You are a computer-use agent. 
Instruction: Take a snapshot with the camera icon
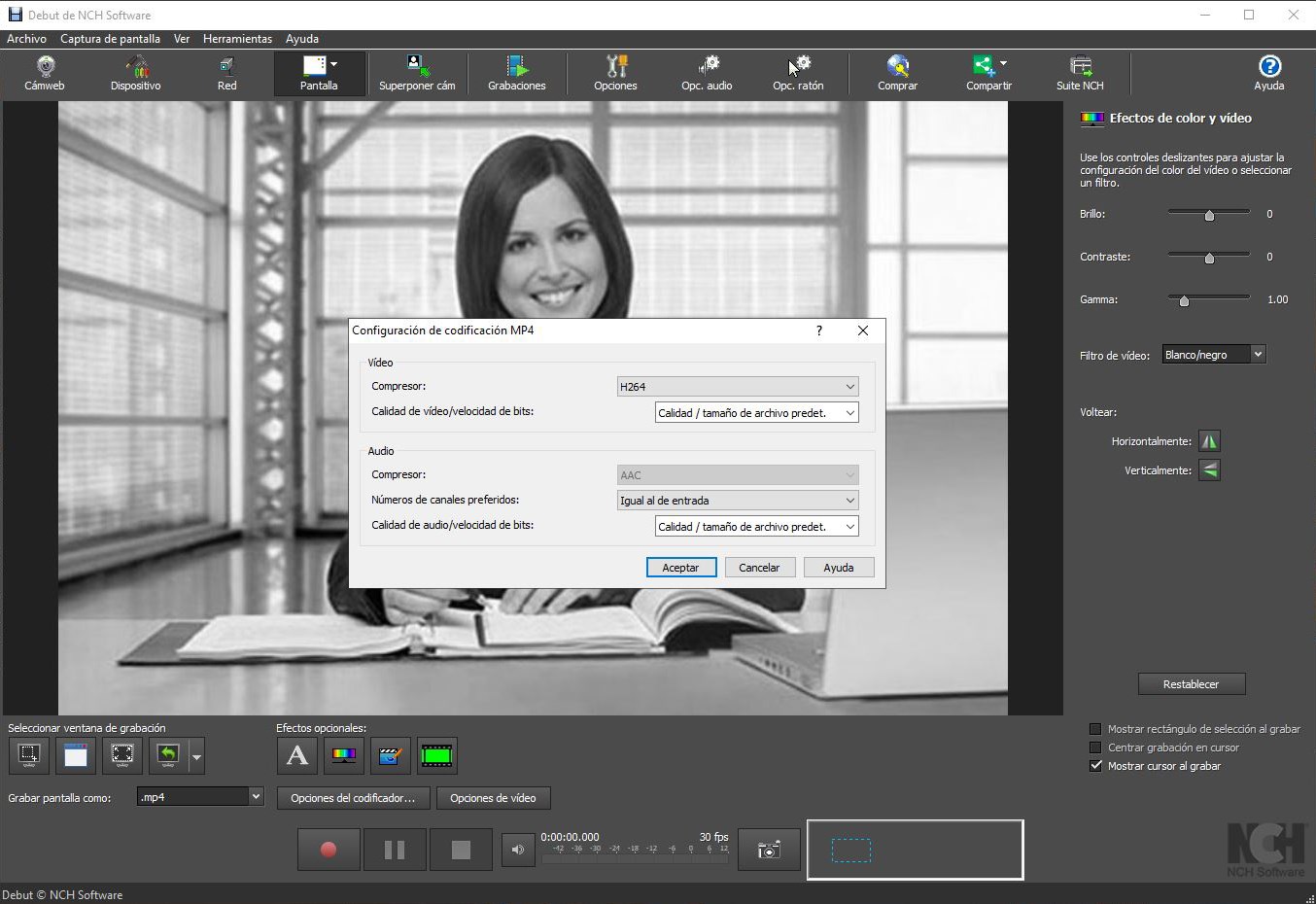769,850
